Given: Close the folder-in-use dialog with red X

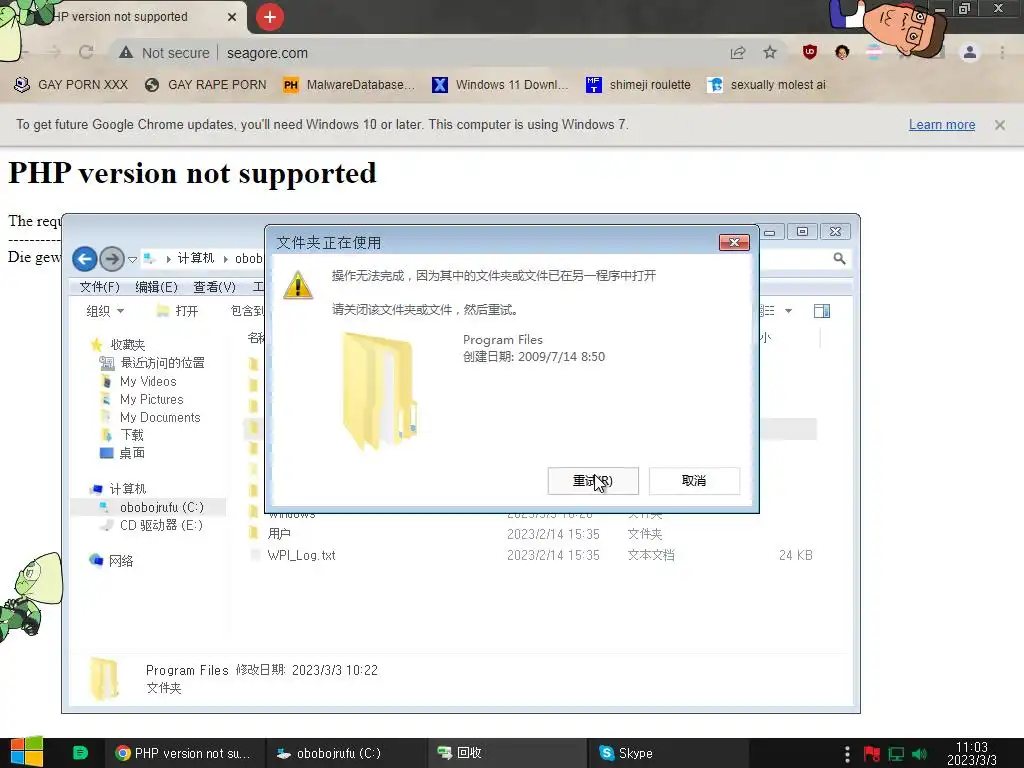Looking at the screenshot, I should [734, 242].
